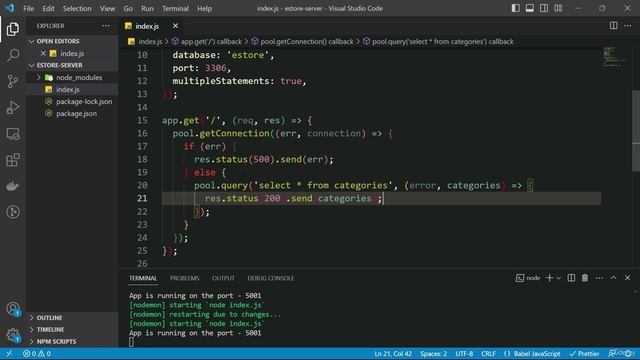
Task: Select index.js in ESTORE-SERVER tree
Action: 68,89
